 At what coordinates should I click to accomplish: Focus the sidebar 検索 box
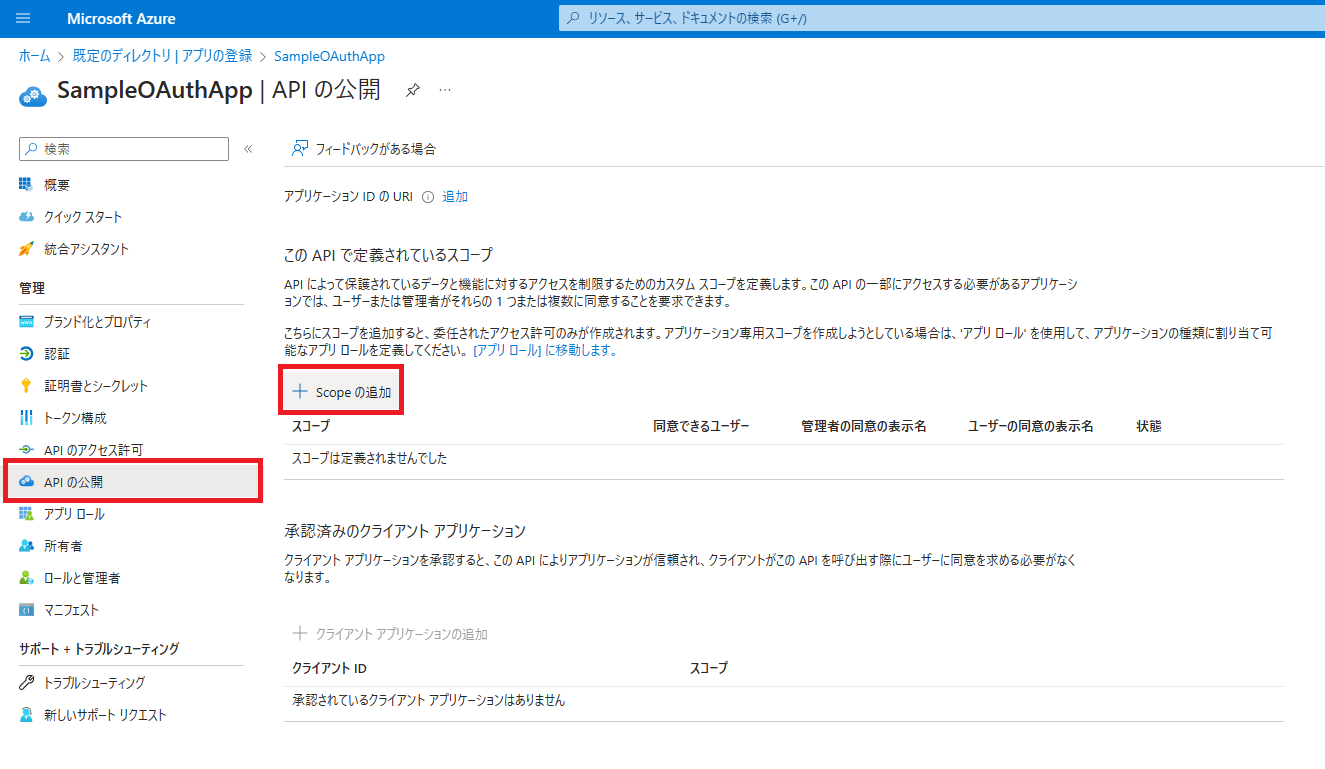click(x=124, y=149)
